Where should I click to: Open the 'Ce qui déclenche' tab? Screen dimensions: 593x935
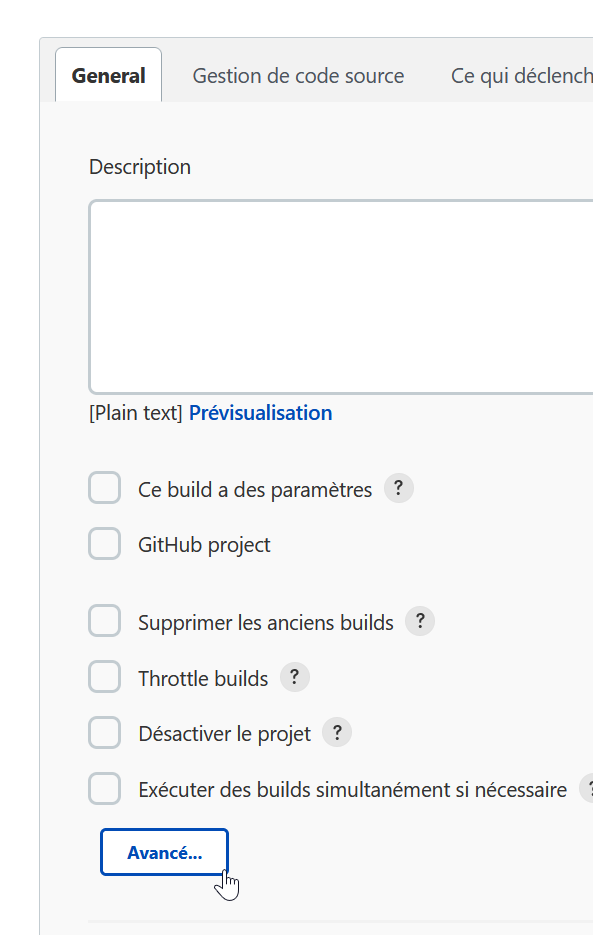[521, 76]
